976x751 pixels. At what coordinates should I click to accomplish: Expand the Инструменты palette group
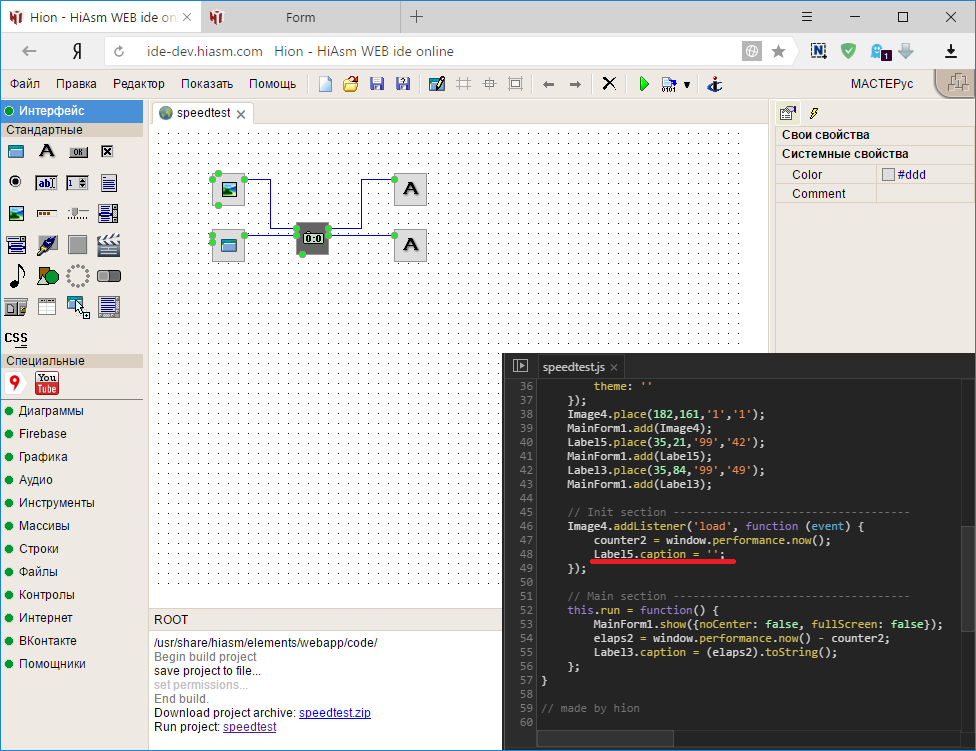57,503
